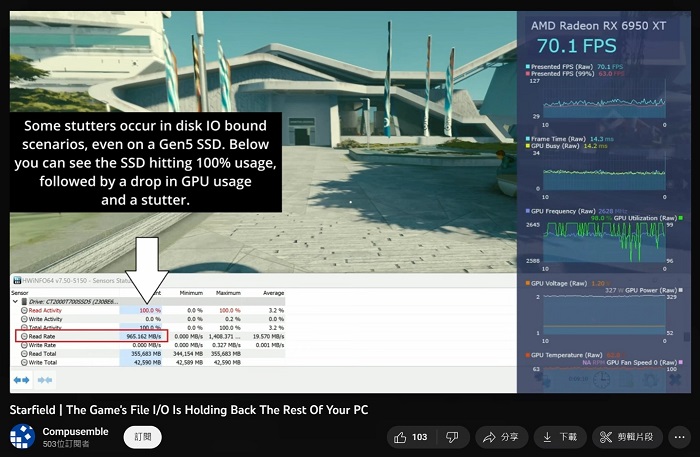Click the AMD Radeon RX 6950 XT heading
Viewport: 700px width, 457px height.
click(598, 26)
